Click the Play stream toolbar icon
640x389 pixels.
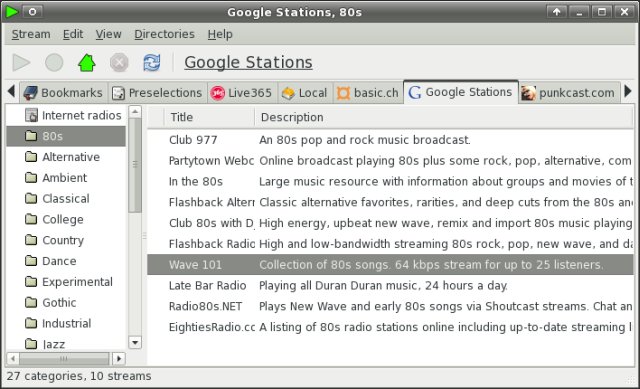pyautogui.click(x=21, y=62)
